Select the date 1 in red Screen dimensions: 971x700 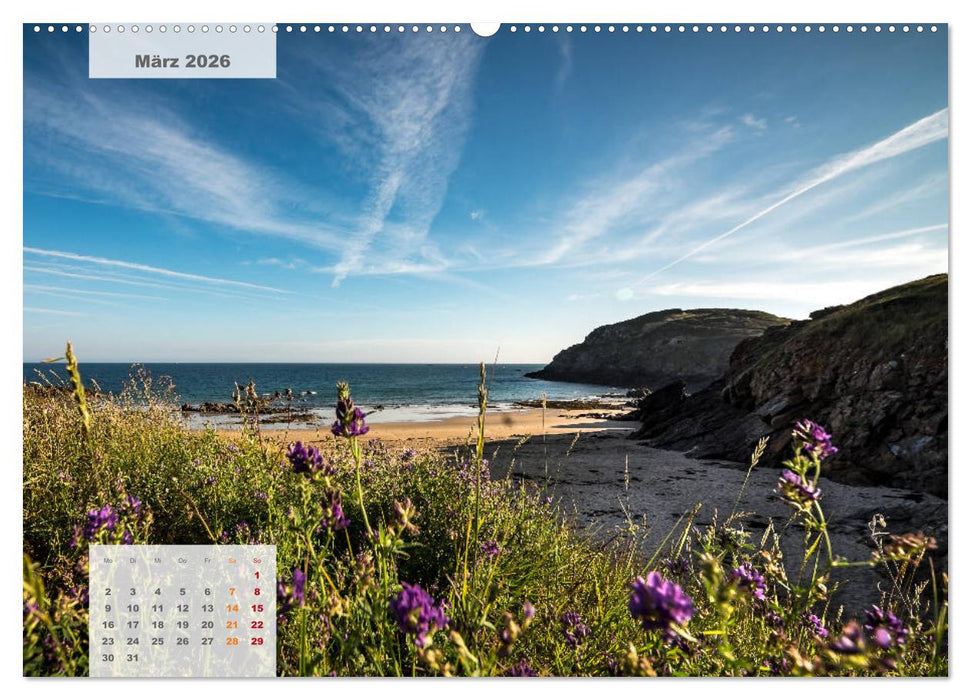tap(258, 575)
